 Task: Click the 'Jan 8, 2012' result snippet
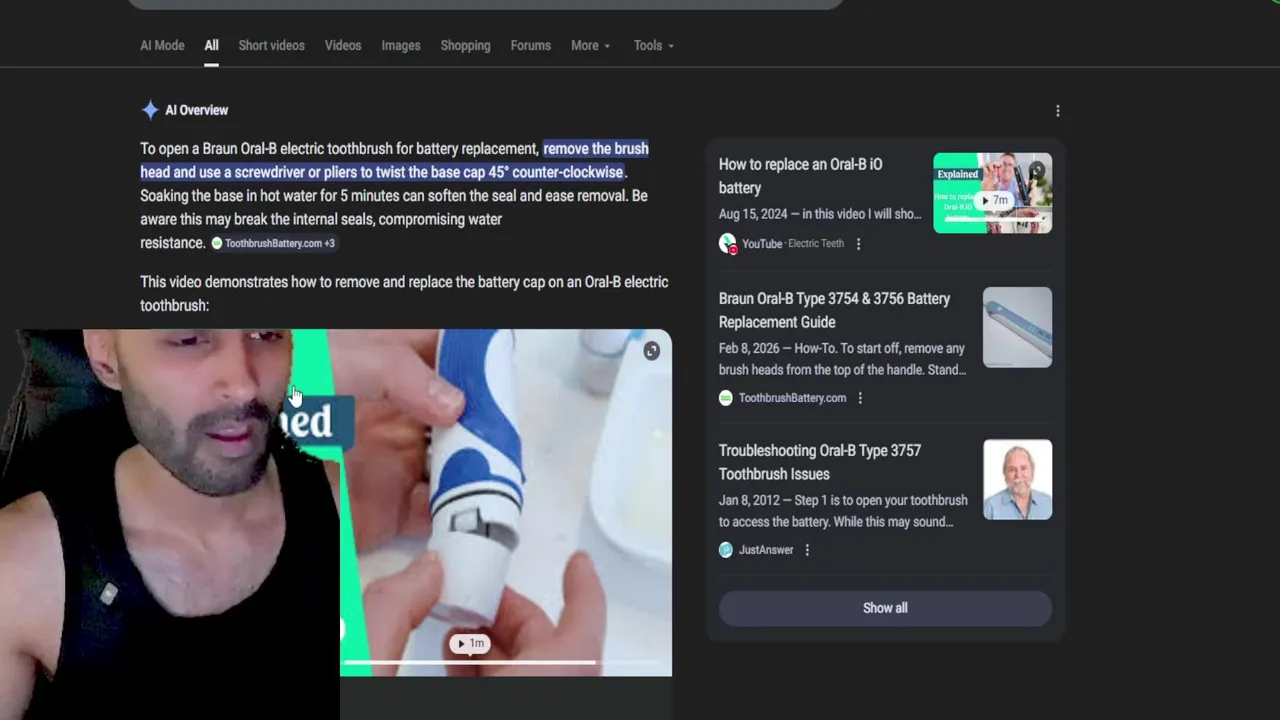click(x=842, y=511)
